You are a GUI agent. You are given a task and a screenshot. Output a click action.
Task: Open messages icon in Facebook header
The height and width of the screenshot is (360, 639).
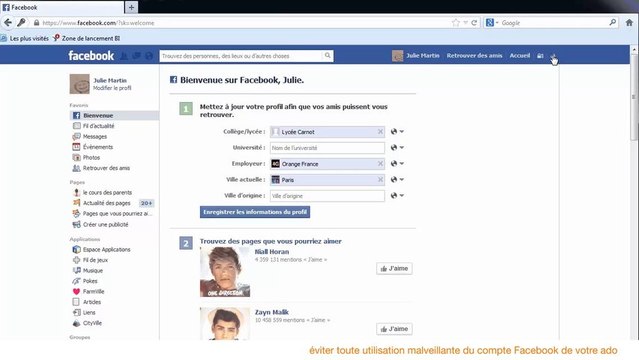(137, 56)
